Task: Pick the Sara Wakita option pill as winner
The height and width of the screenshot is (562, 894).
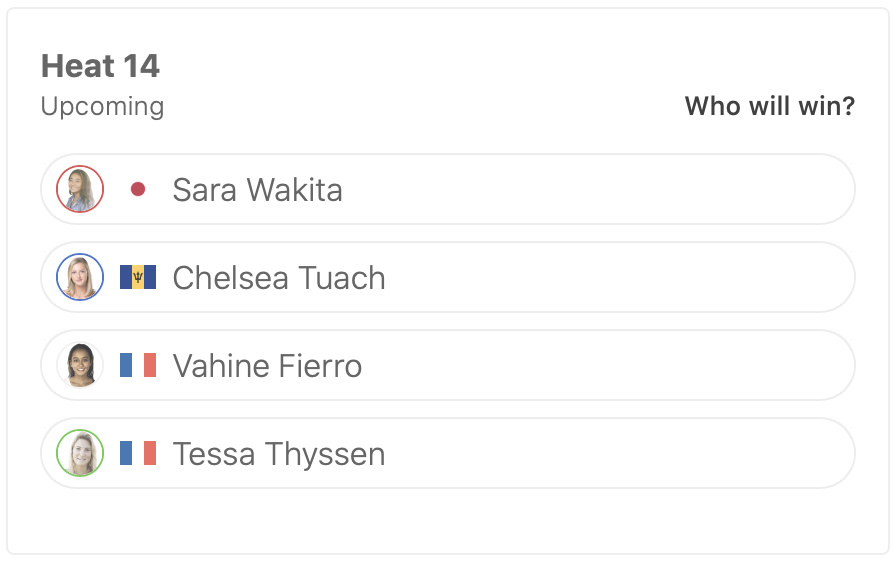Action: click(600, 189)
